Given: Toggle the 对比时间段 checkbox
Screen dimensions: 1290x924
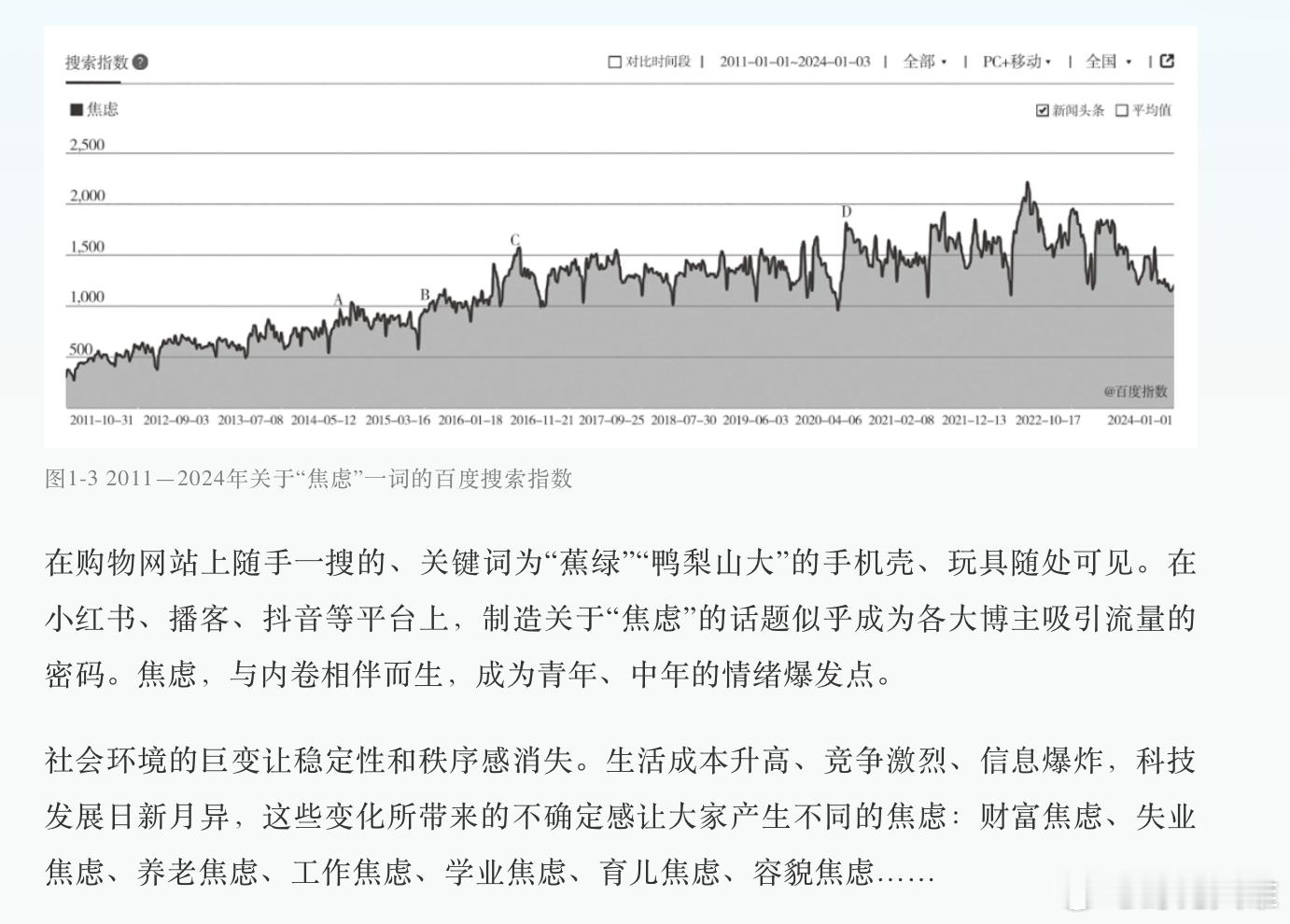Looking at the screenshot, I should click(x=614, y=62).
